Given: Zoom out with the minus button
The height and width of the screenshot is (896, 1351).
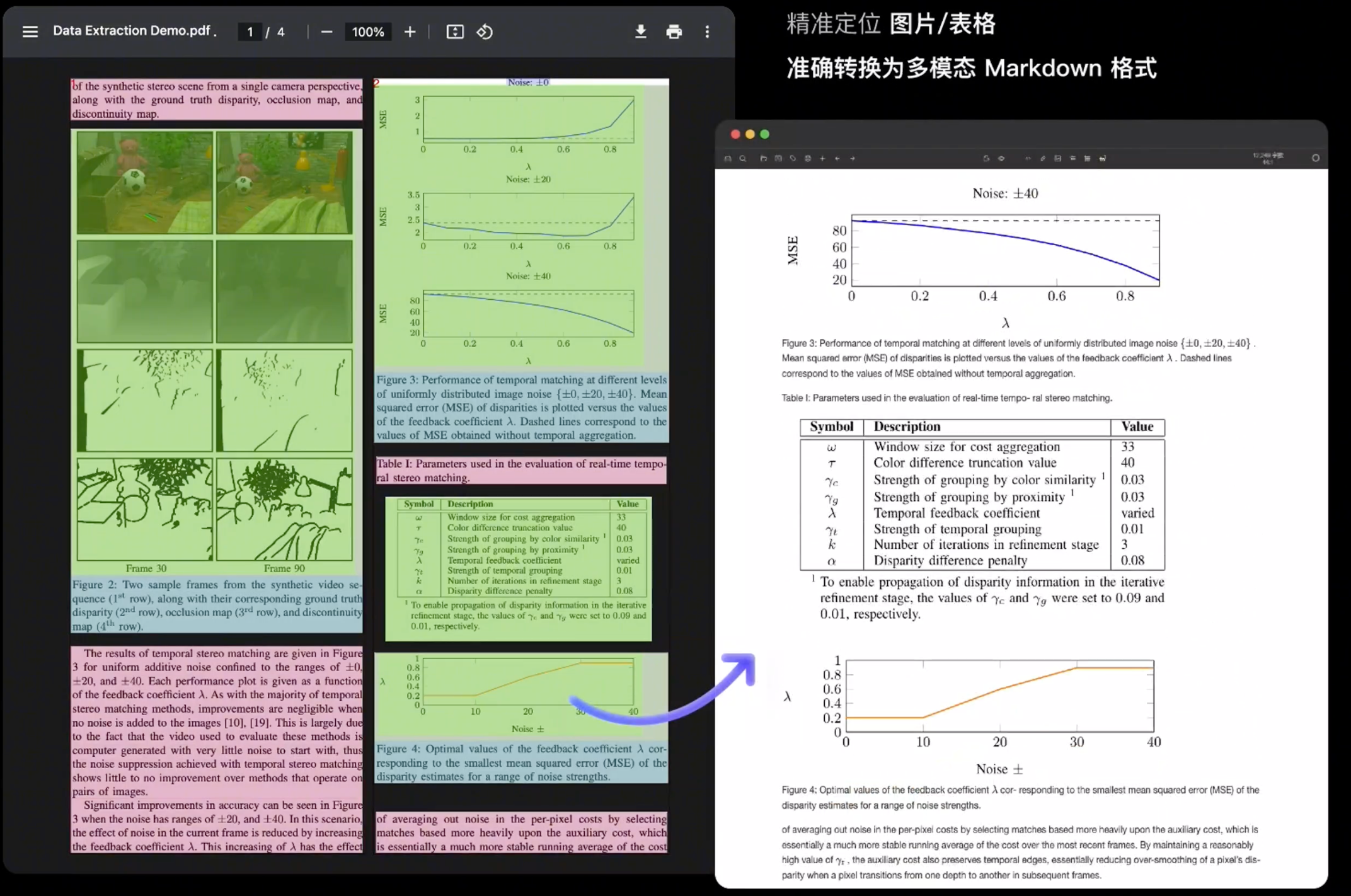Looking at the screenshot, I should pos(326,32).
